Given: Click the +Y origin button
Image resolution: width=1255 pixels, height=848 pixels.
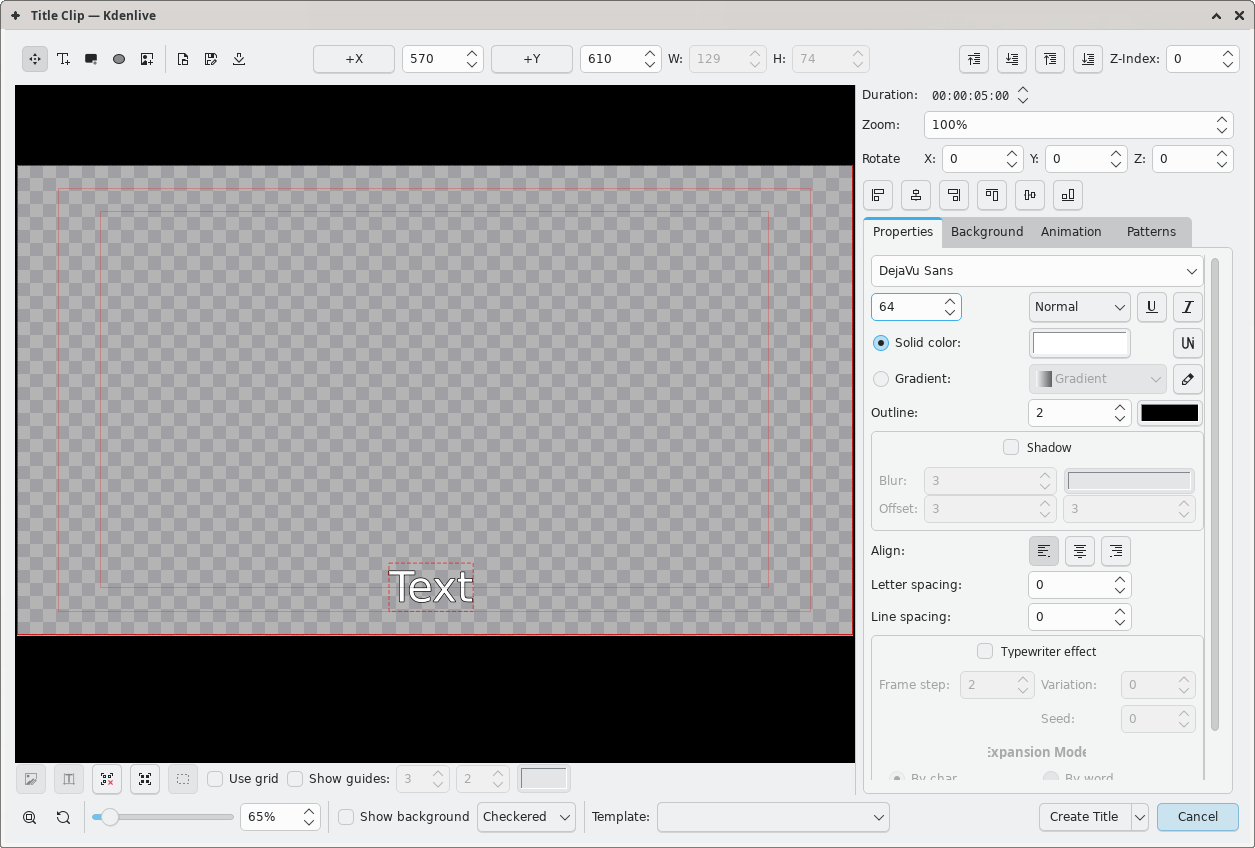Looking at the screenshot, I should coord(532,59).
